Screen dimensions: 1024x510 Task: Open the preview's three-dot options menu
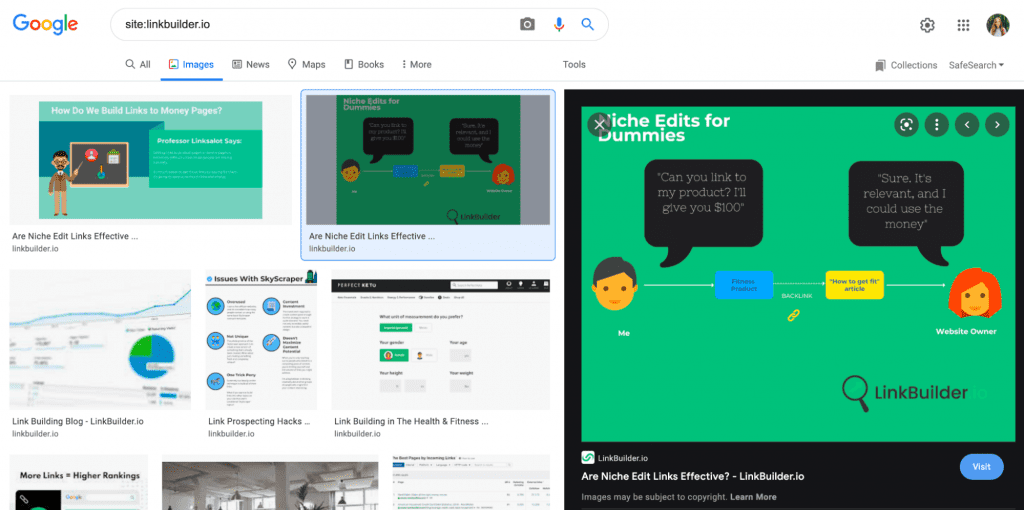pyautogui.click(x=936, y=124)
